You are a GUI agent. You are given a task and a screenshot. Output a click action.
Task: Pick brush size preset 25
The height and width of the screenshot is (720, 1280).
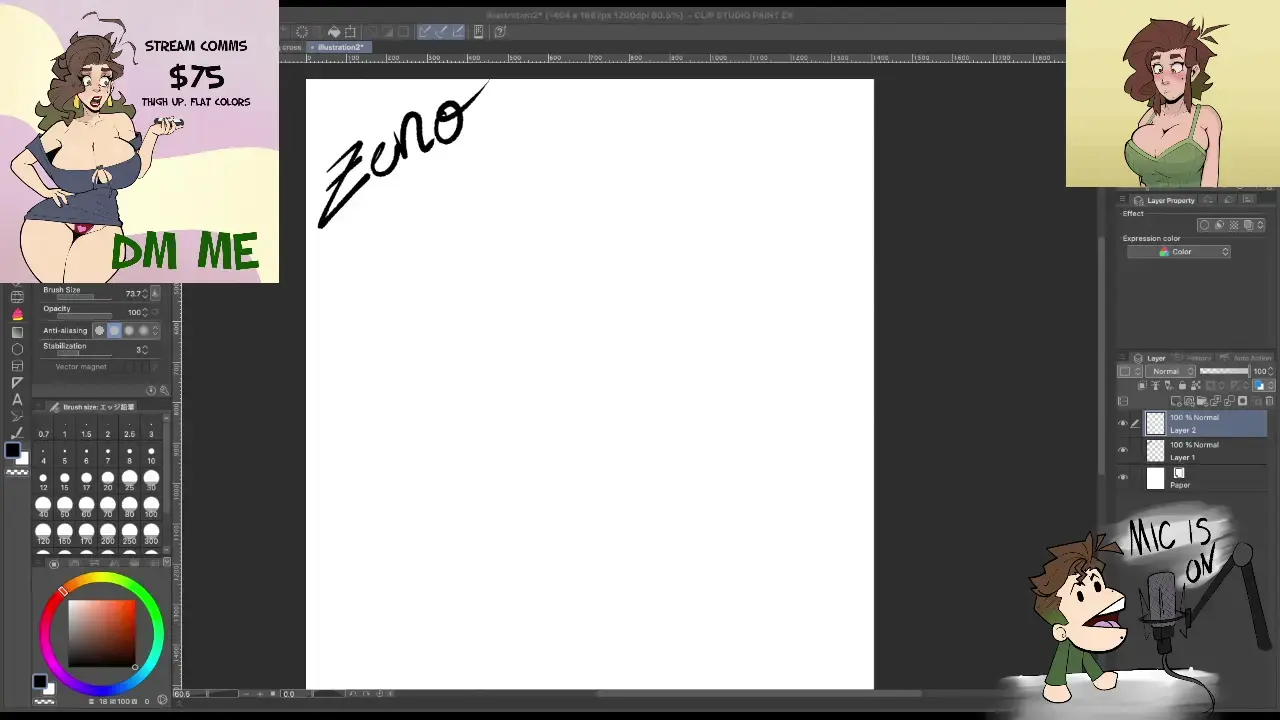click(129, 482)
